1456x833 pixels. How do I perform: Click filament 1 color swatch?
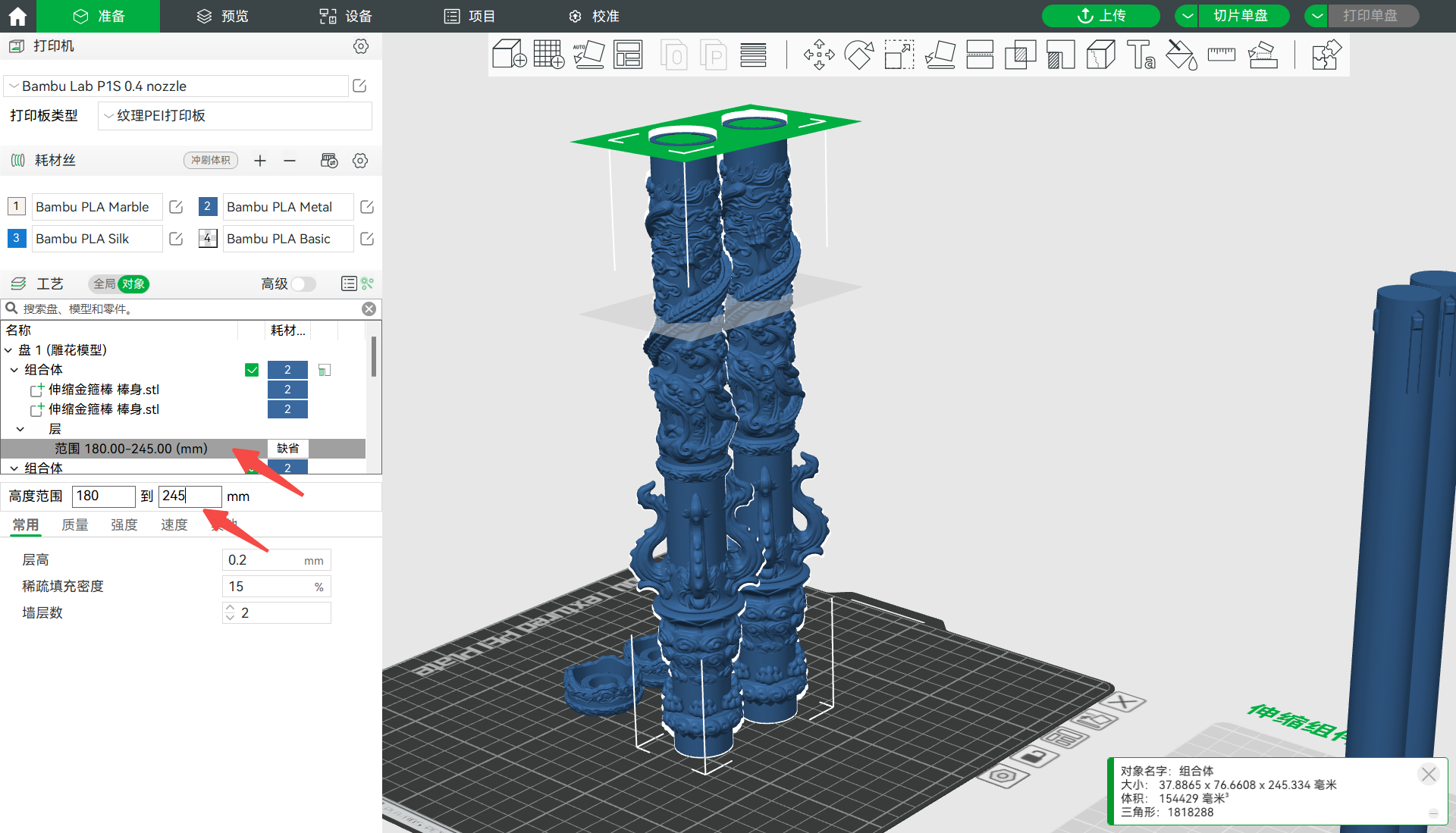pos(17,206)
